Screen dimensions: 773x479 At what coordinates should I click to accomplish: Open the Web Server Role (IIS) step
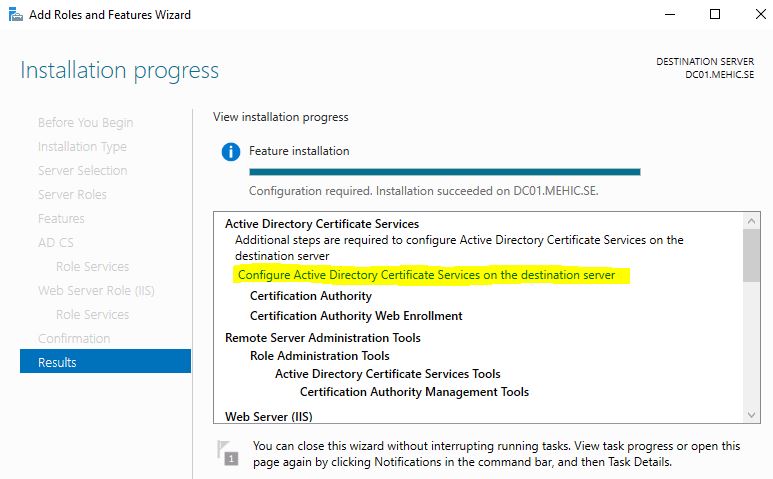click(x=96, y=290)
